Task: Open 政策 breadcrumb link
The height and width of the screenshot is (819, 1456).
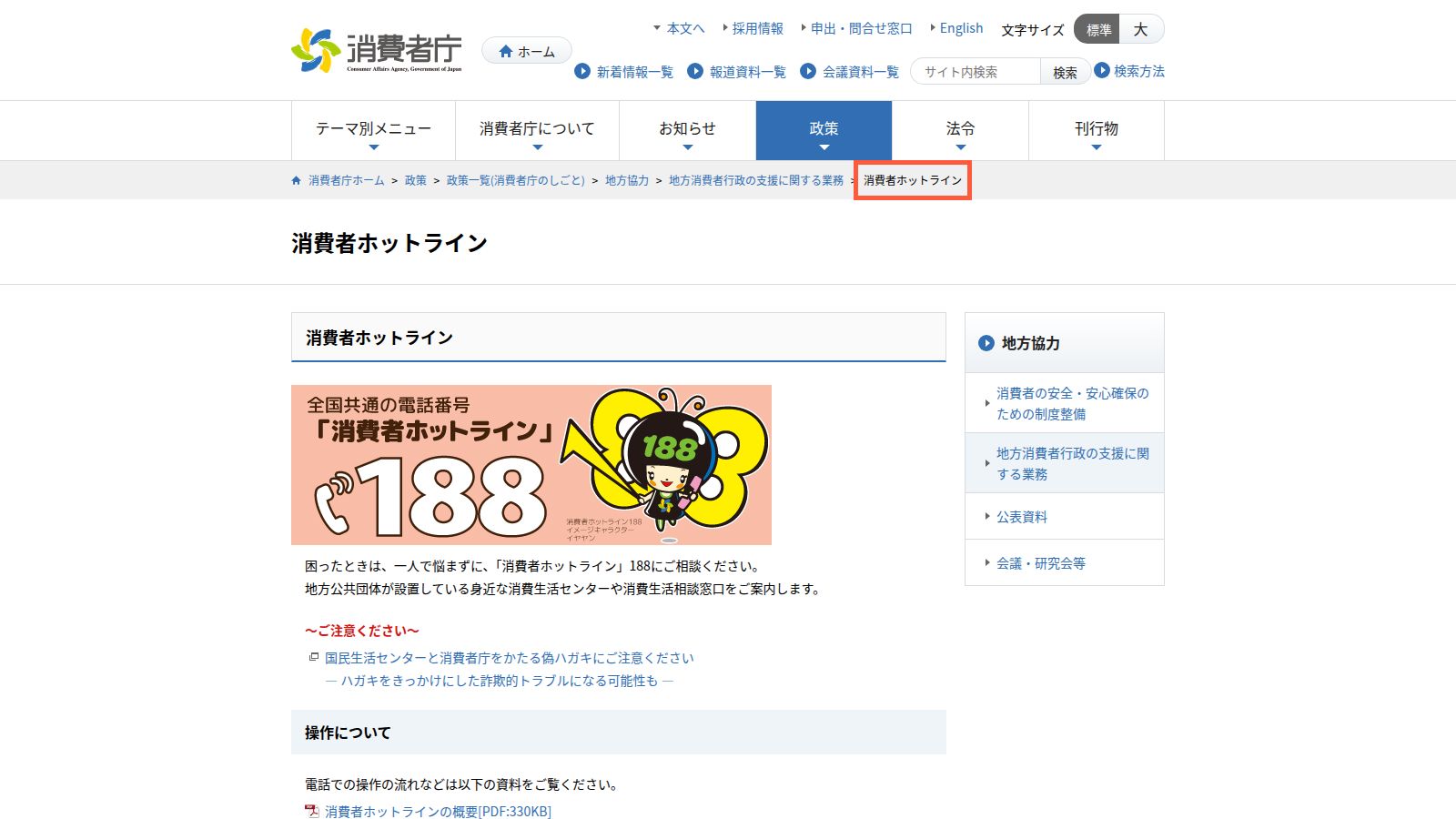Action: (416, 180)
